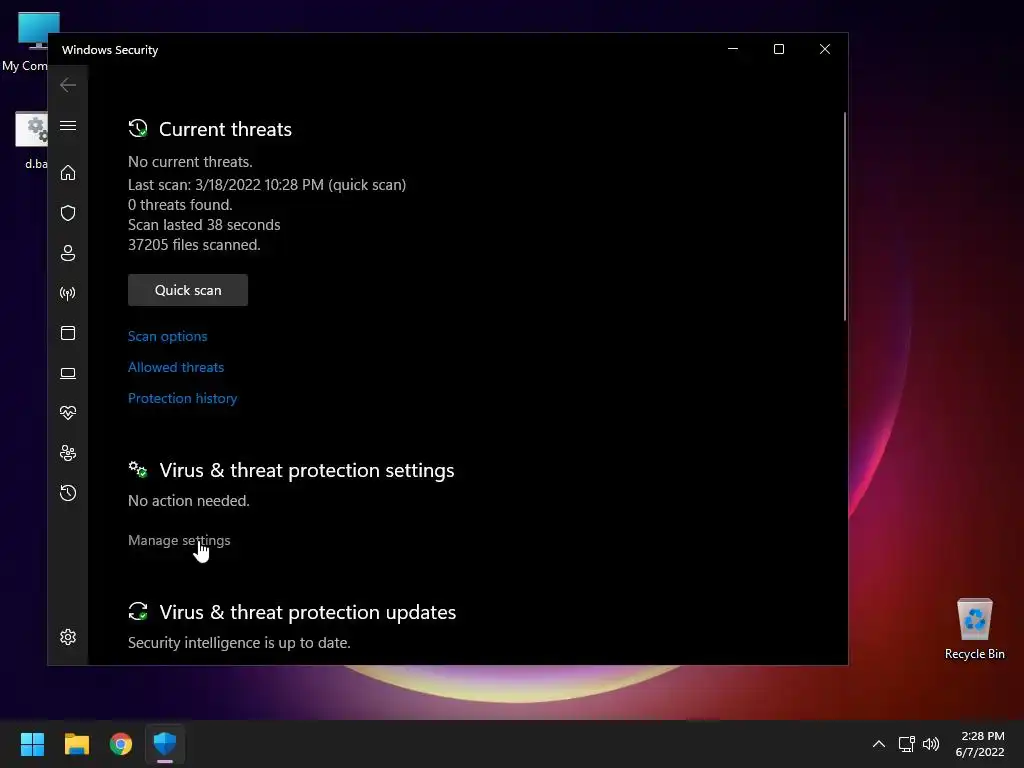The image size is (1024, 768).
Task: Click the 'Last scan: 3/18/2022' line
Action: [267, 185]
